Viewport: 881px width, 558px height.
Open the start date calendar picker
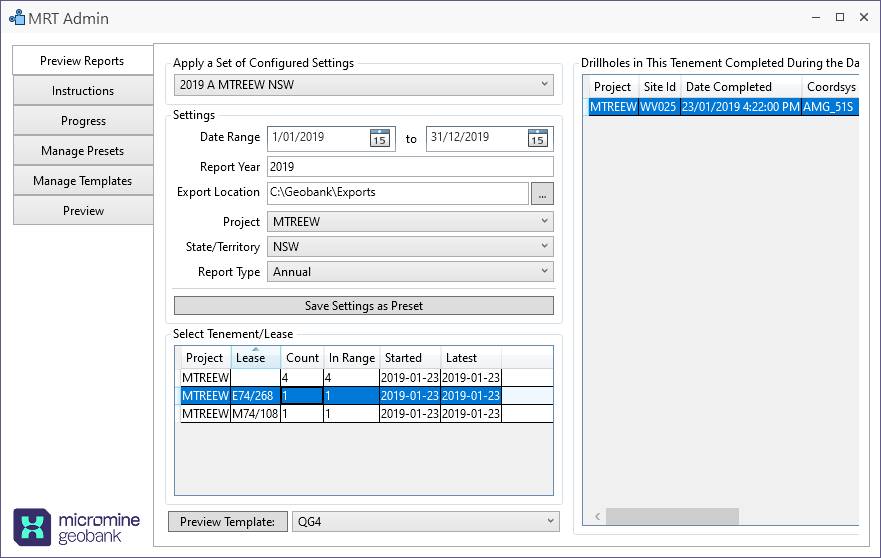tap(379, 139)
